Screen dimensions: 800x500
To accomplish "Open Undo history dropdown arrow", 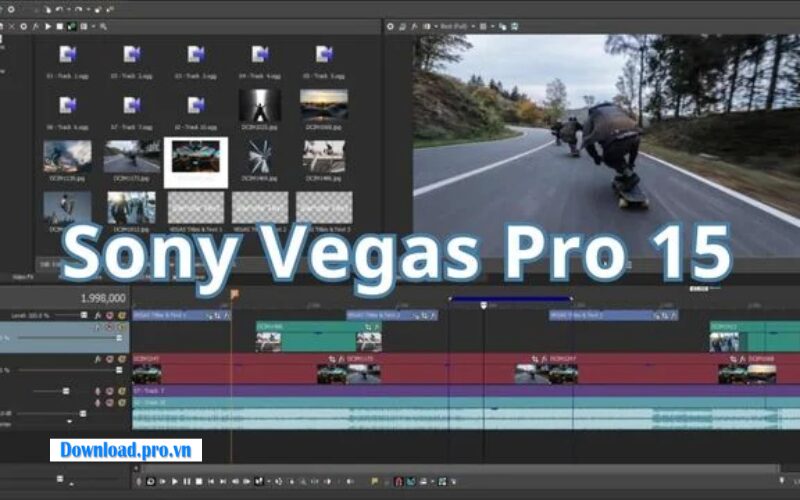I will click(x=69, y=9).
